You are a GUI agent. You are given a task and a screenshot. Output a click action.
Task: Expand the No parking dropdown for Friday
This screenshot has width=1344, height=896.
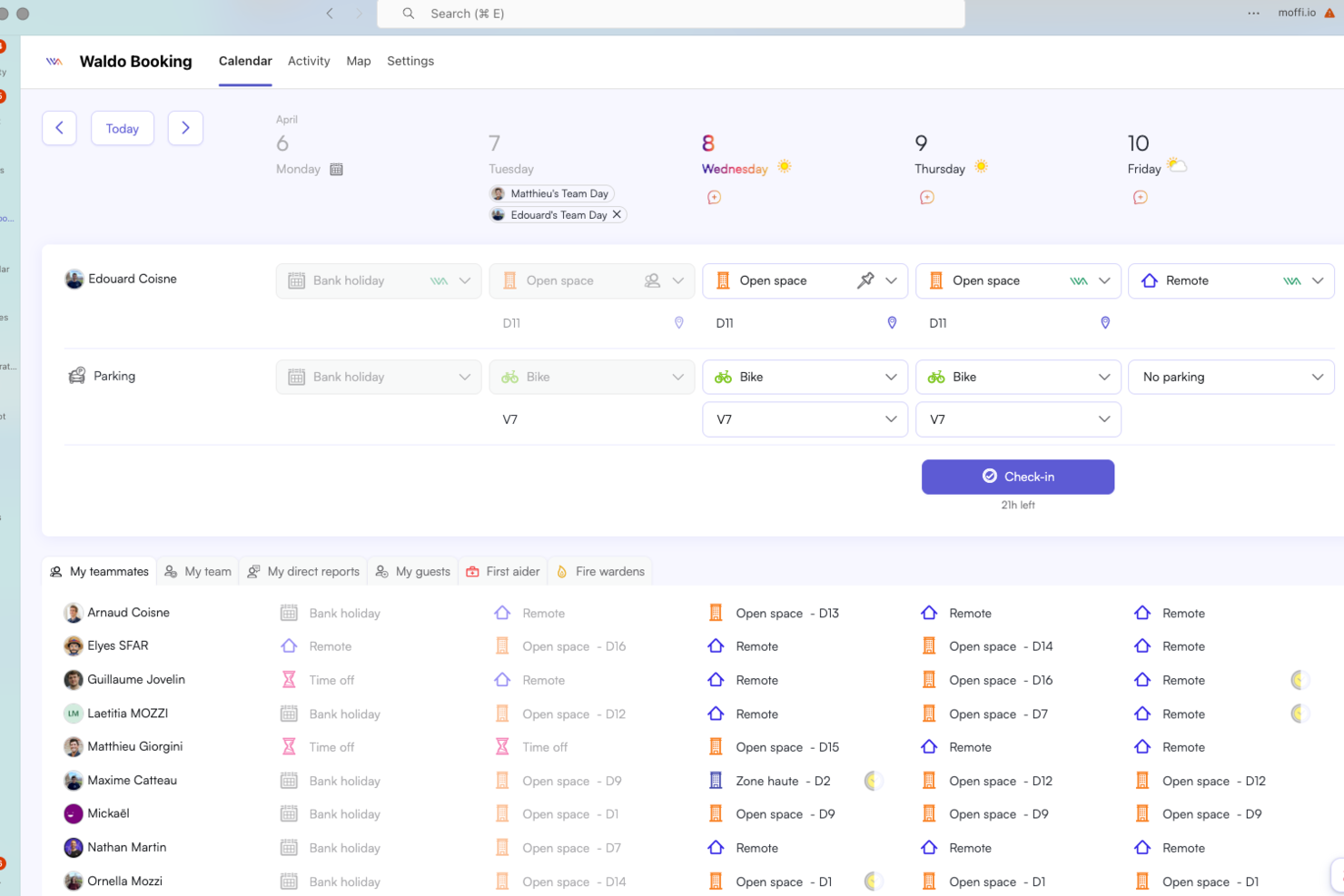[x=1319, y=376]
